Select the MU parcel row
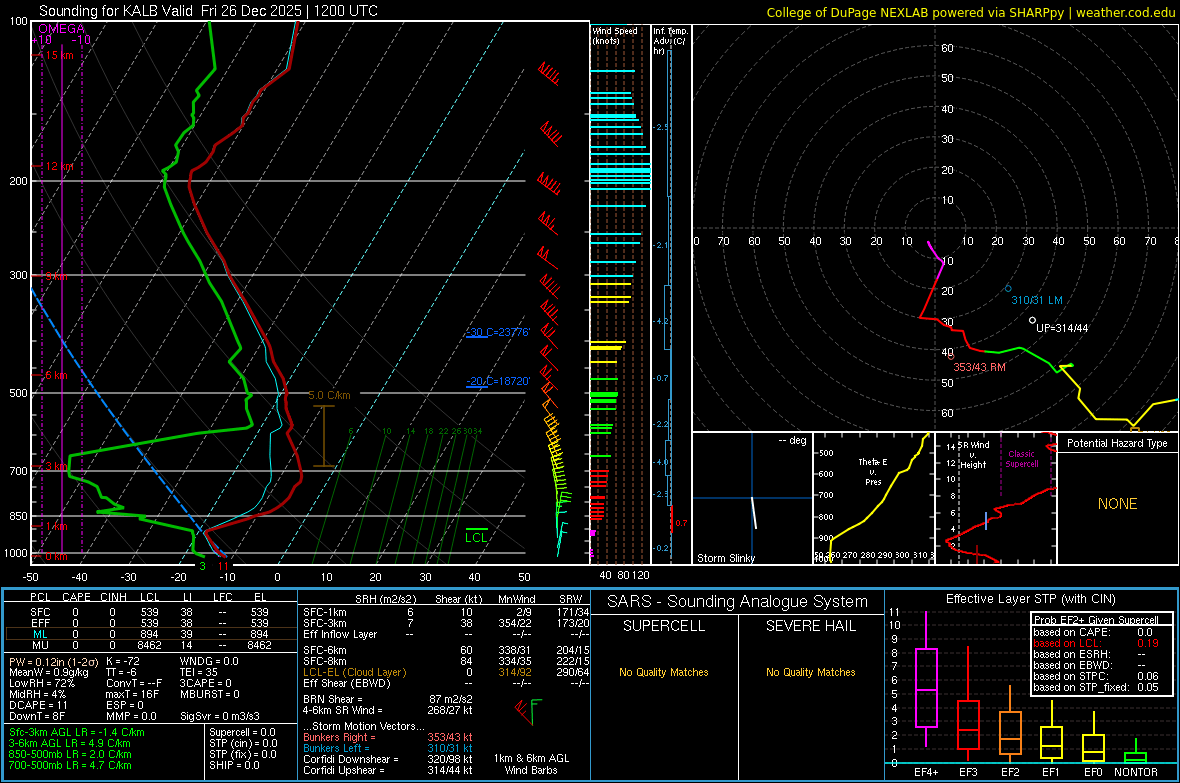Screen dimensions: 1180x783 (x=151, y=645)
